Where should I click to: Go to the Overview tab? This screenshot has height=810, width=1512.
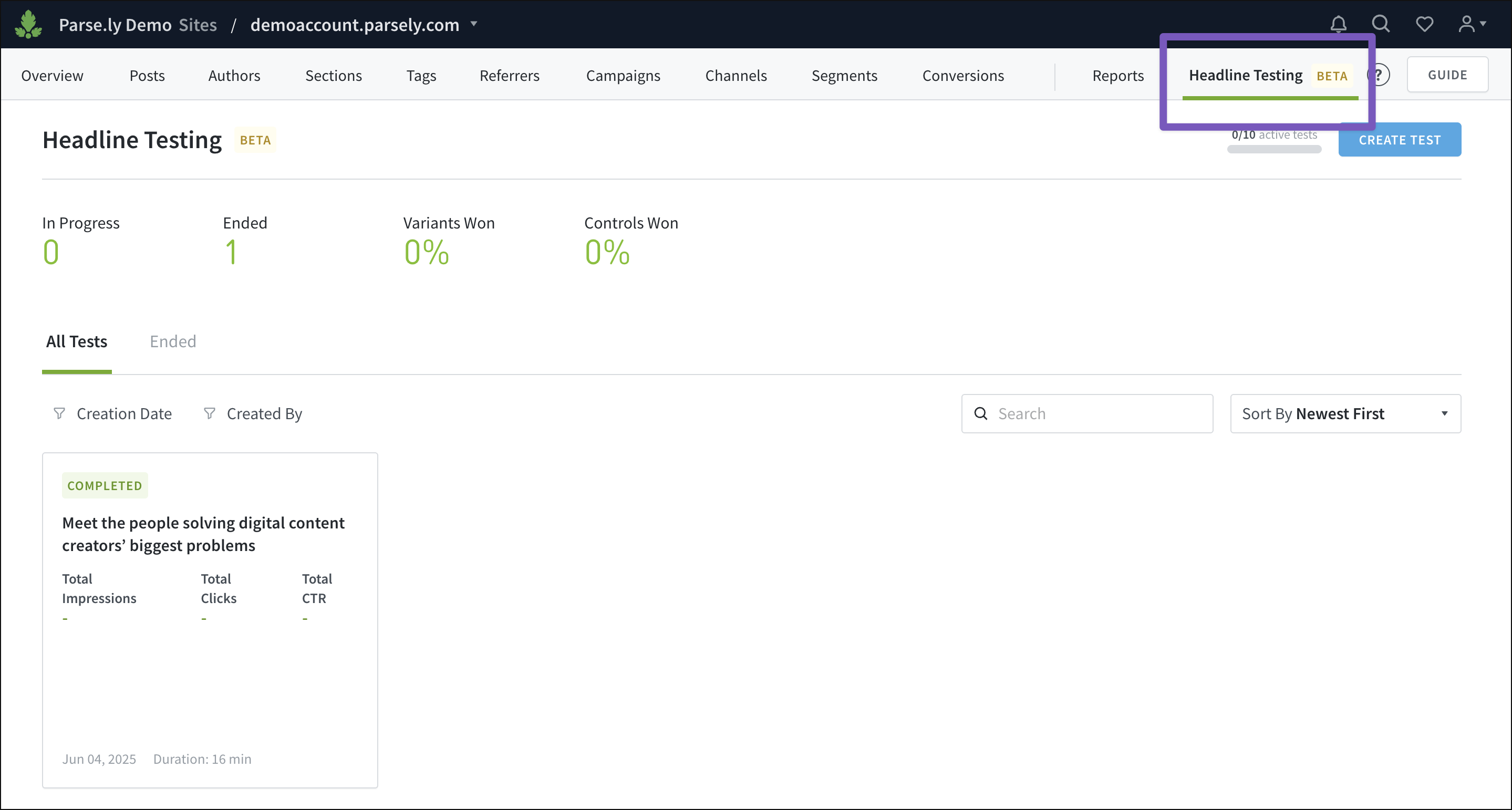tap(52, 75)
